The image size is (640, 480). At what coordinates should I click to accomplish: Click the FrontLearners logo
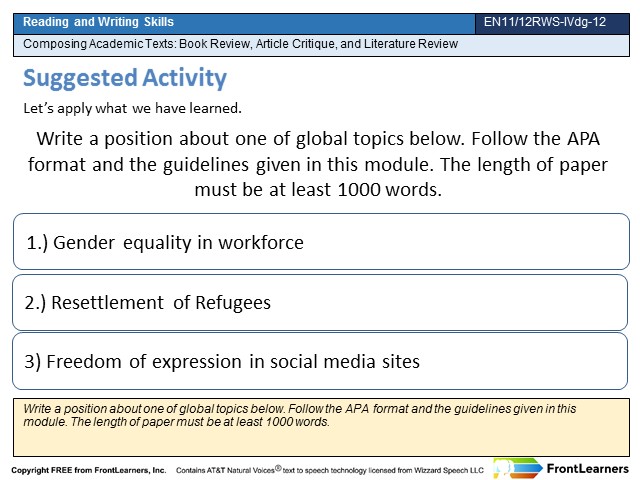tap(561, 469)
